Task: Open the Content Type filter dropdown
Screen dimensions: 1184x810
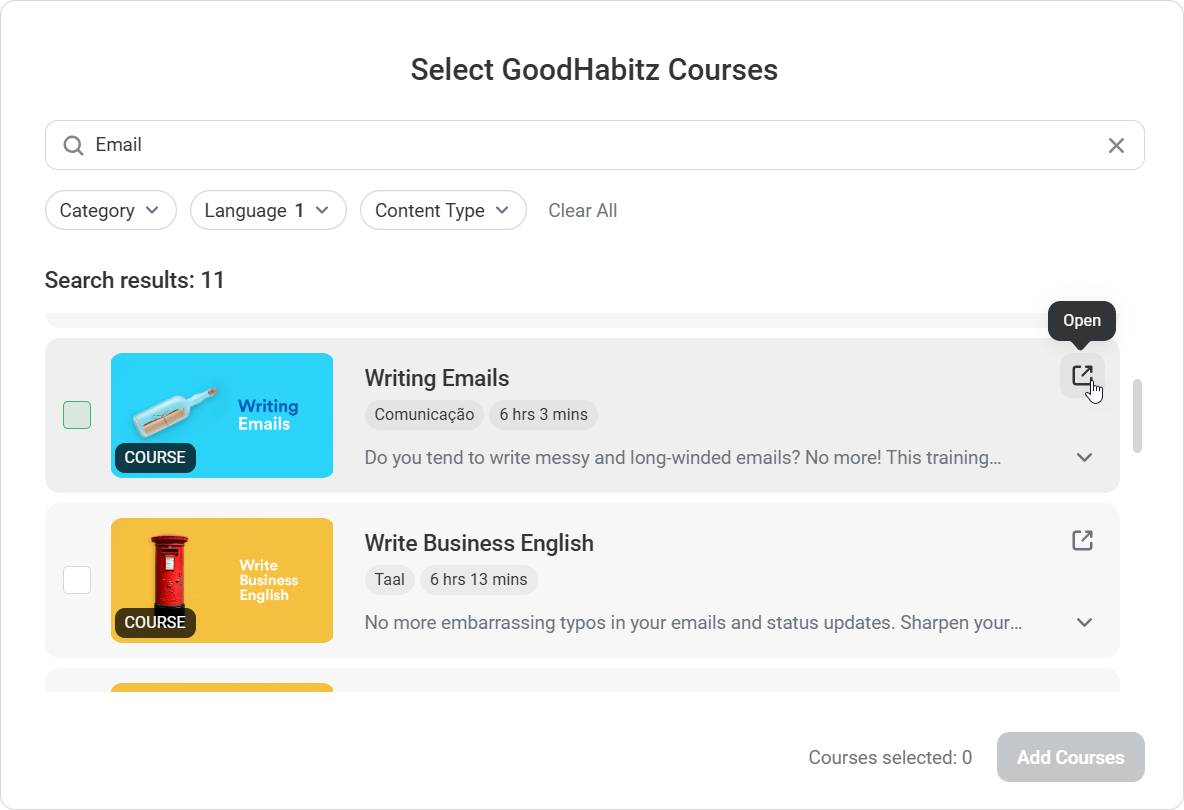Action: tap(443, 211)
